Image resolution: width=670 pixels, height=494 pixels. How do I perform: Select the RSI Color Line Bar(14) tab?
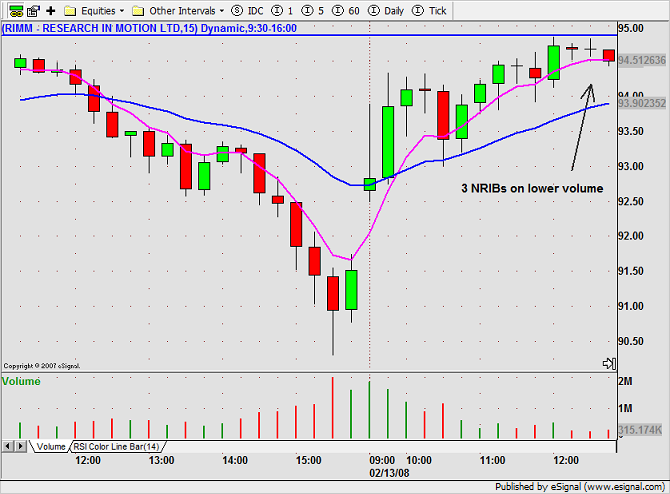(x=116, y=447)
